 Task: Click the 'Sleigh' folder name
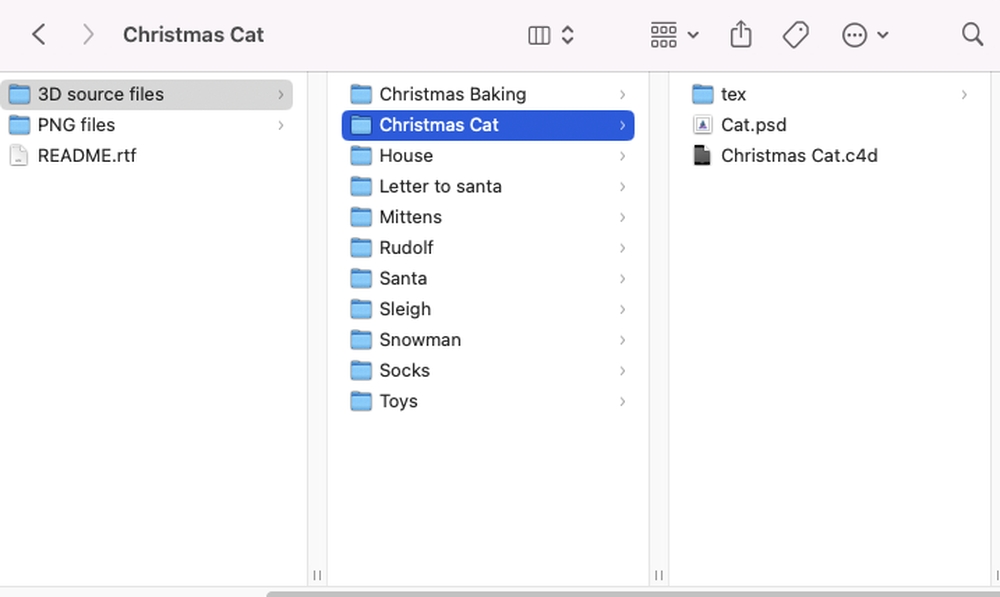[405, 309]
